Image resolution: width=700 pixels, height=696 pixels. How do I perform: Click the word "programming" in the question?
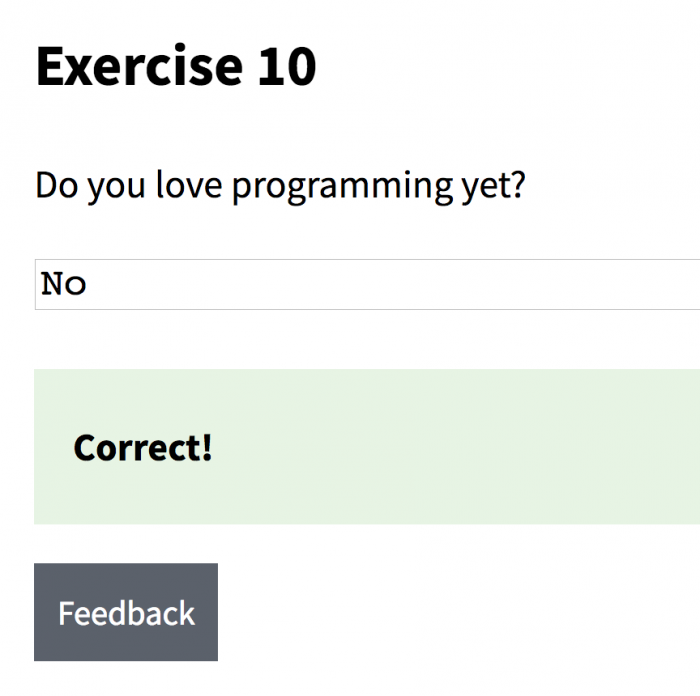(342, 188)
